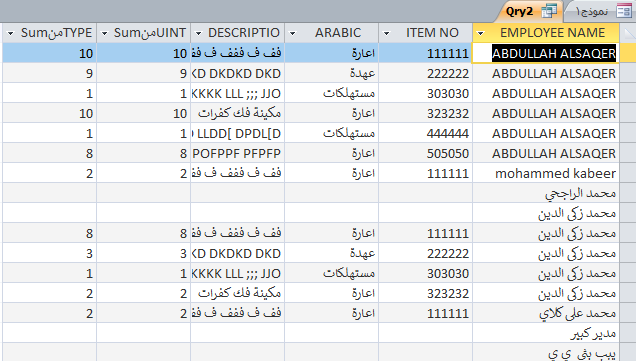Open the ARABIC column filter dropdown
636x361 pixels.
coord(292,33)
